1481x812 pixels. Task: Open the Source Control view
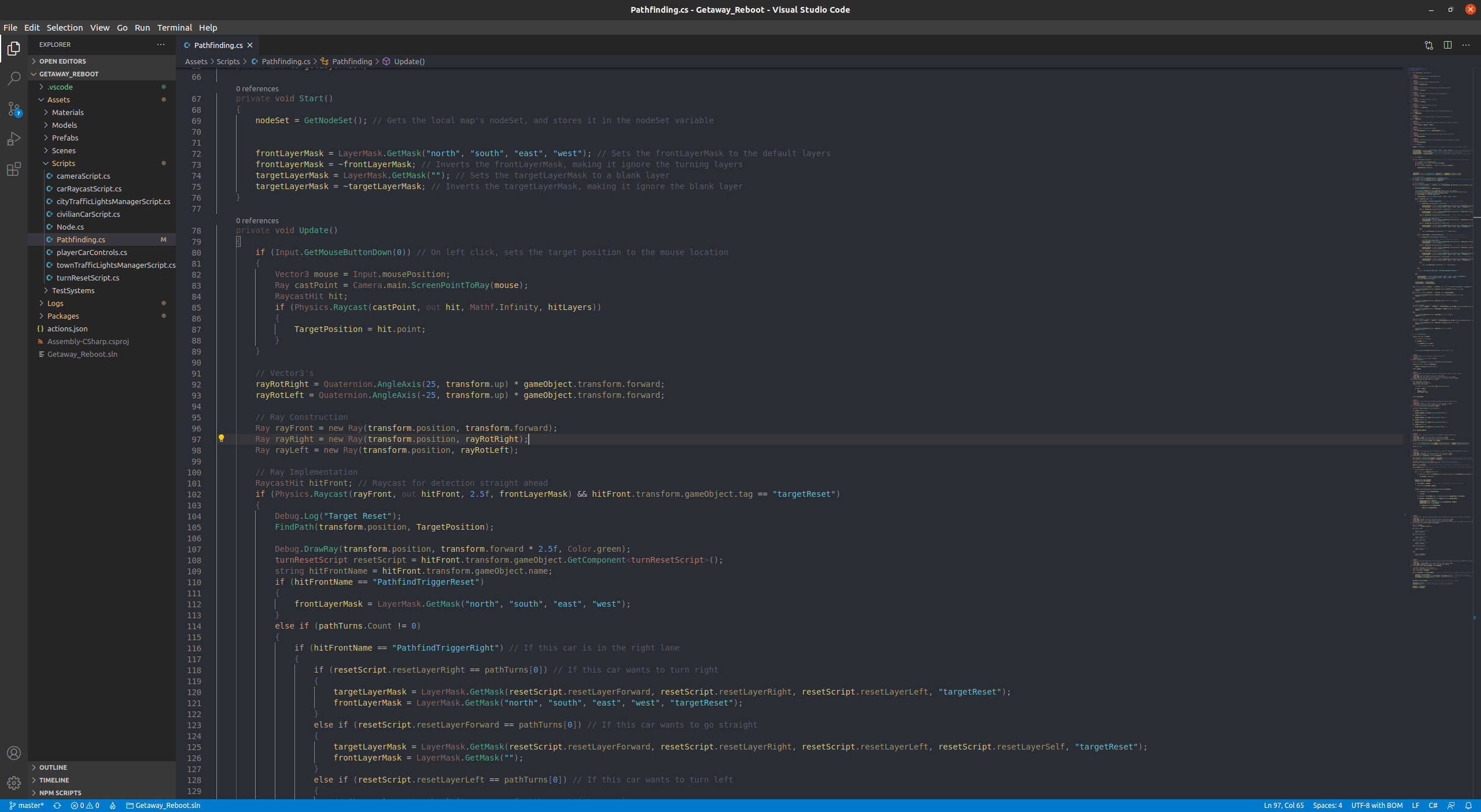tap(14, 109)
